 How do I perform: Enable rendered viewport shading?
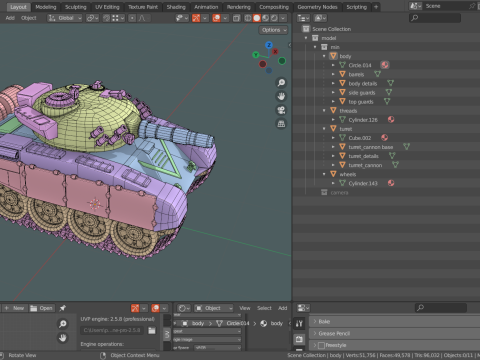[x=274, y=18]
